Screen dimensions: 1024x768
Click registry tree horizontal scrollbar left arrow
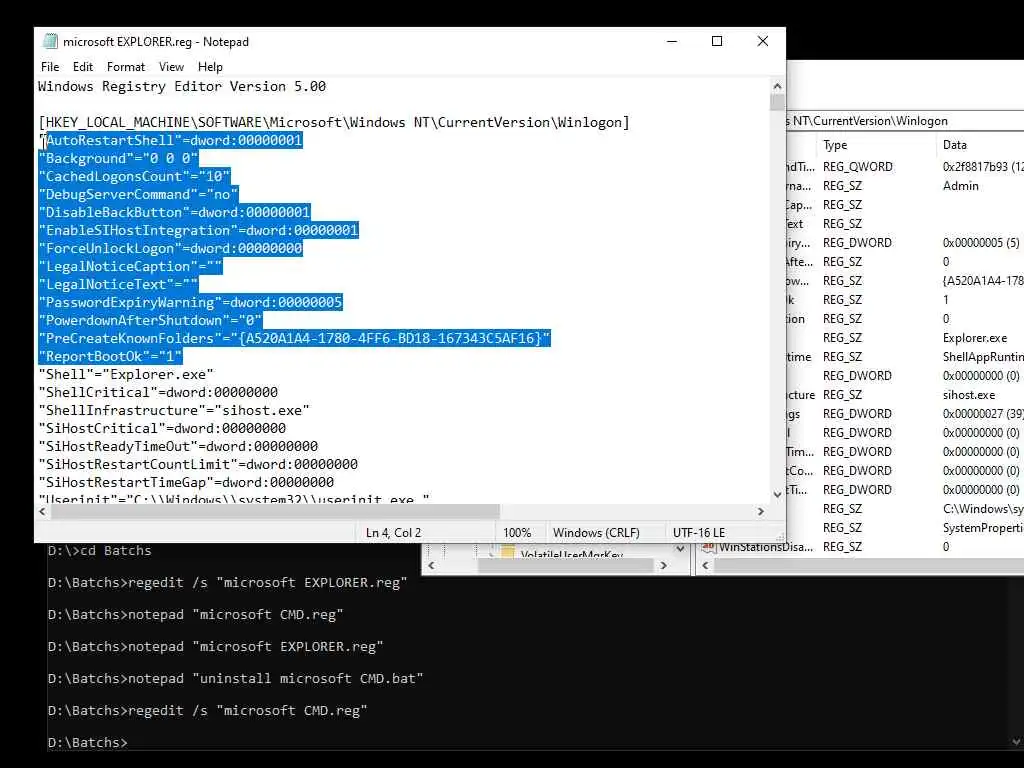pyautogui.click(x=430, y=566)
